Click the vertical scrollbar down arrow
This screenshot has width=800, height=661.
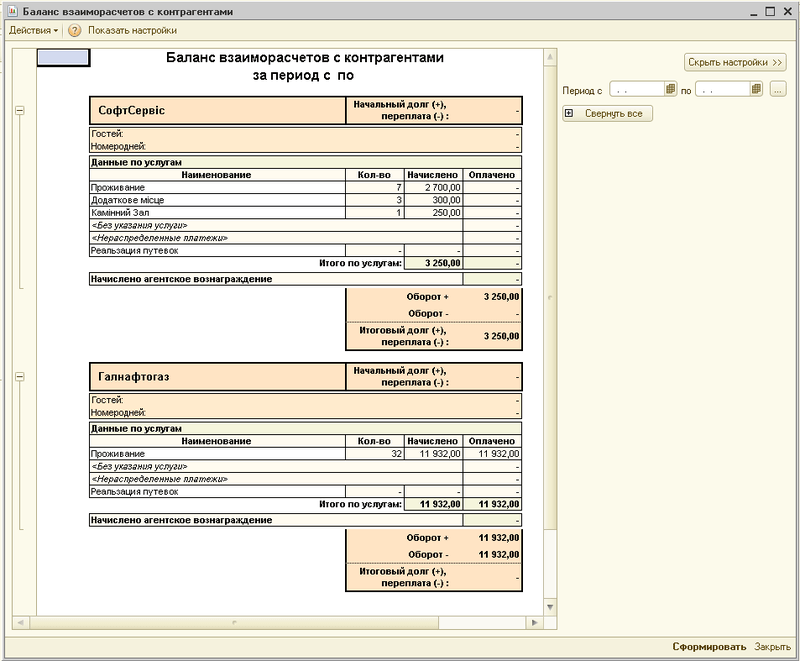point(548,608)
